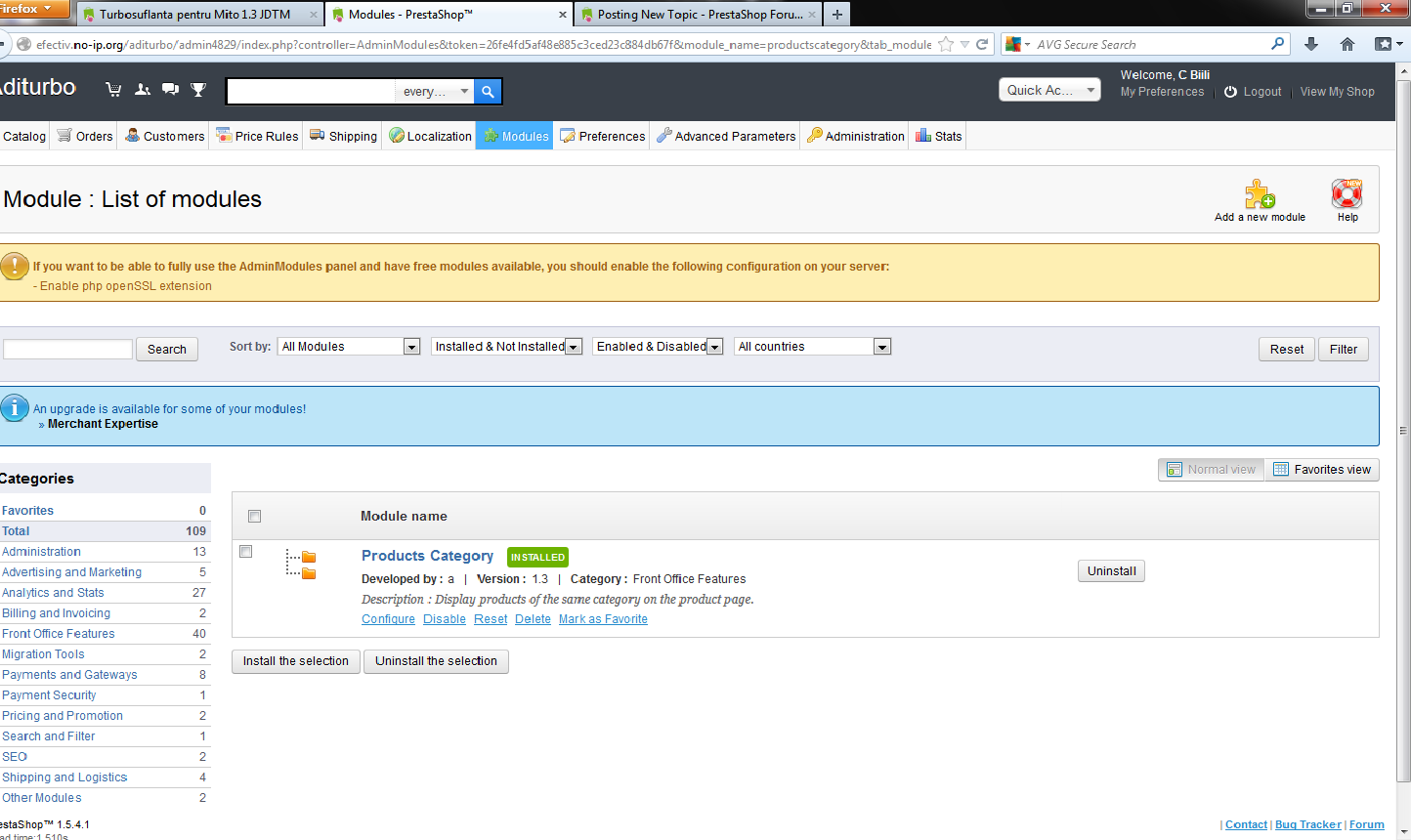Switch to Favorites view

(x=1322, y=470)
